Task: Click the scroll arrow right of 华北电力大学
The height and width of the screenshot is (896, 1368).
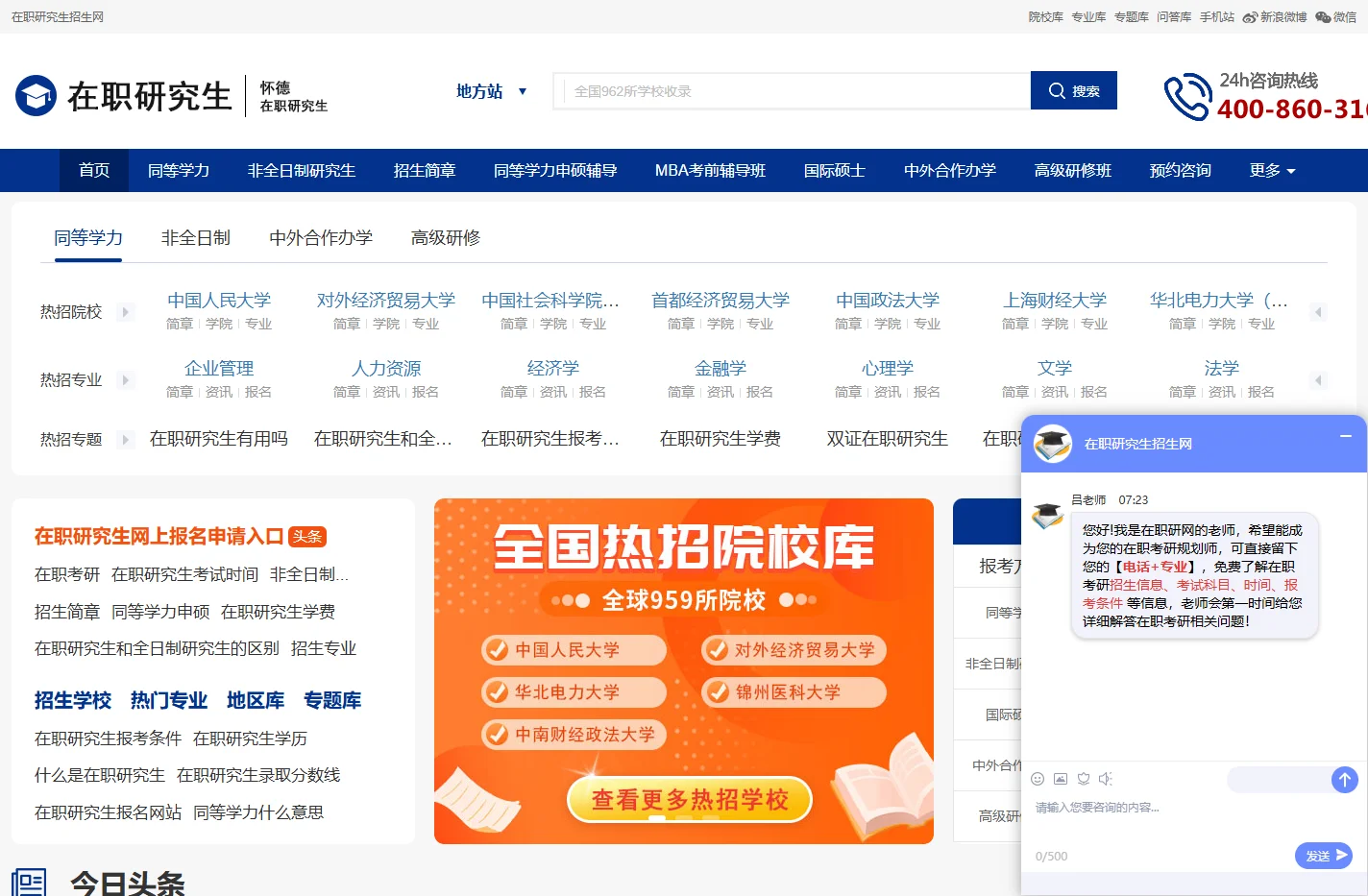Action: [1318, 312]
